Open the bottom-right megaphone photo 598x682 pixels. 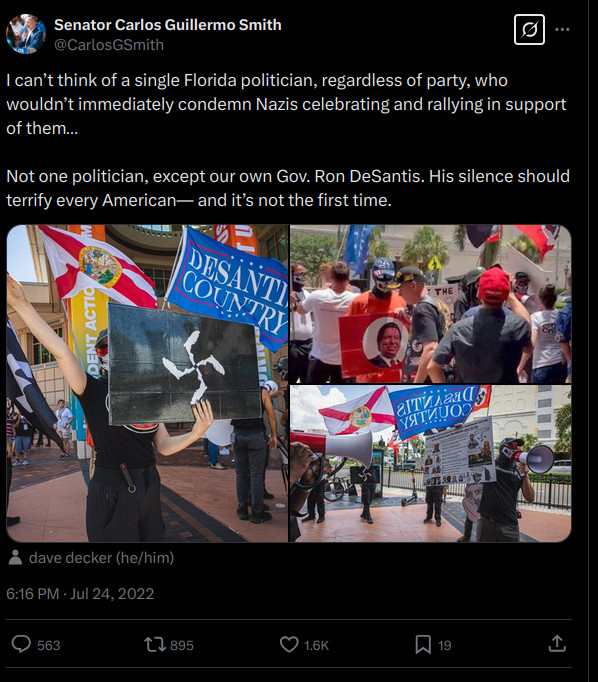pos(431,464)
